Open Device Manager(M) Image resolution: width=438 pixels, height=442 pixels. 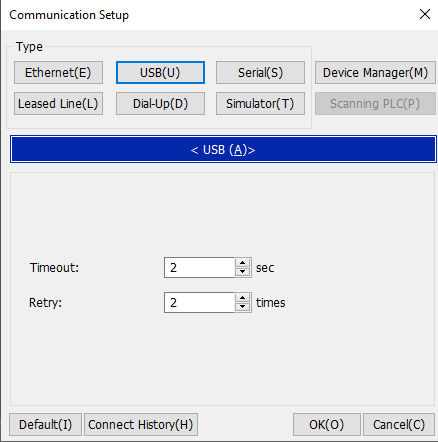375,72
